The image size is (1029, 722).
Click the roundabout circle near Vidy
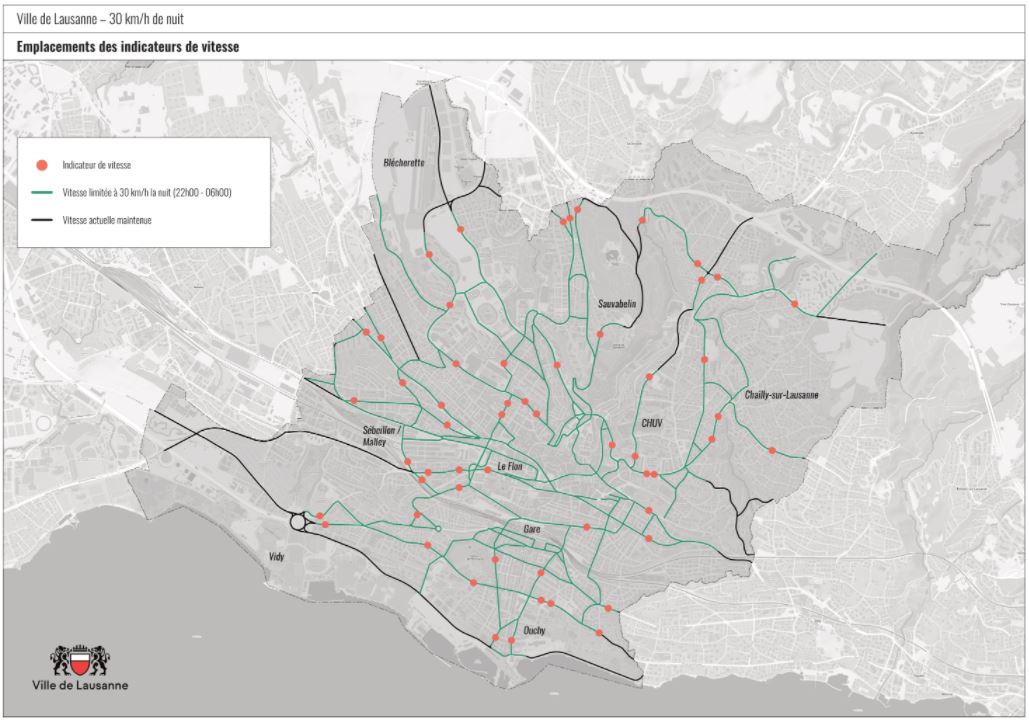coord(297,522)
